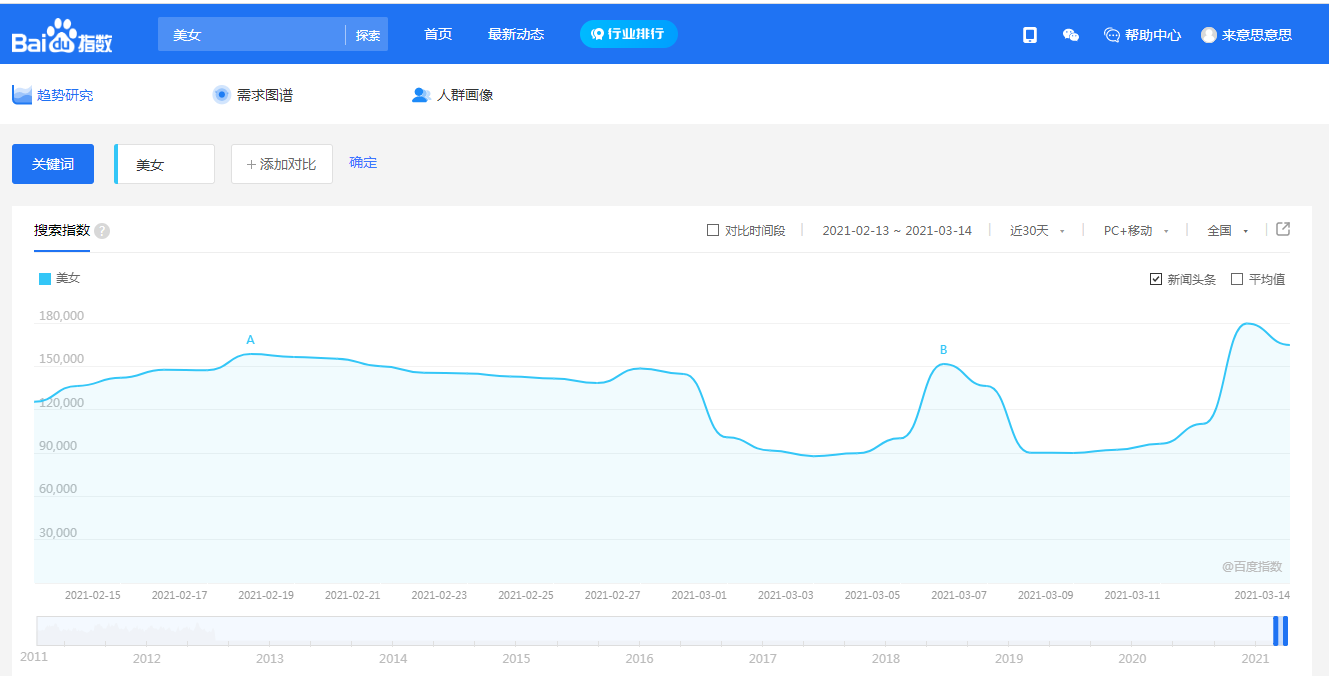
Task: Select the 搜索指数 tab
Action: (x=62, y=230)
